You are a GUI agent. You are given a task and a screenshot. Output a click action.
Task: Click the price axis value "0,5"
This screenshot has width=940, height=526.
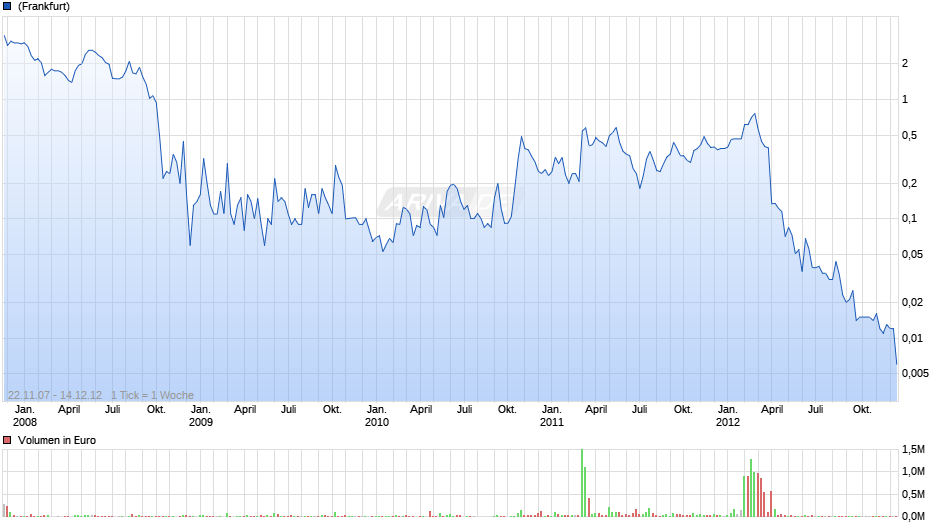[909, 136]
